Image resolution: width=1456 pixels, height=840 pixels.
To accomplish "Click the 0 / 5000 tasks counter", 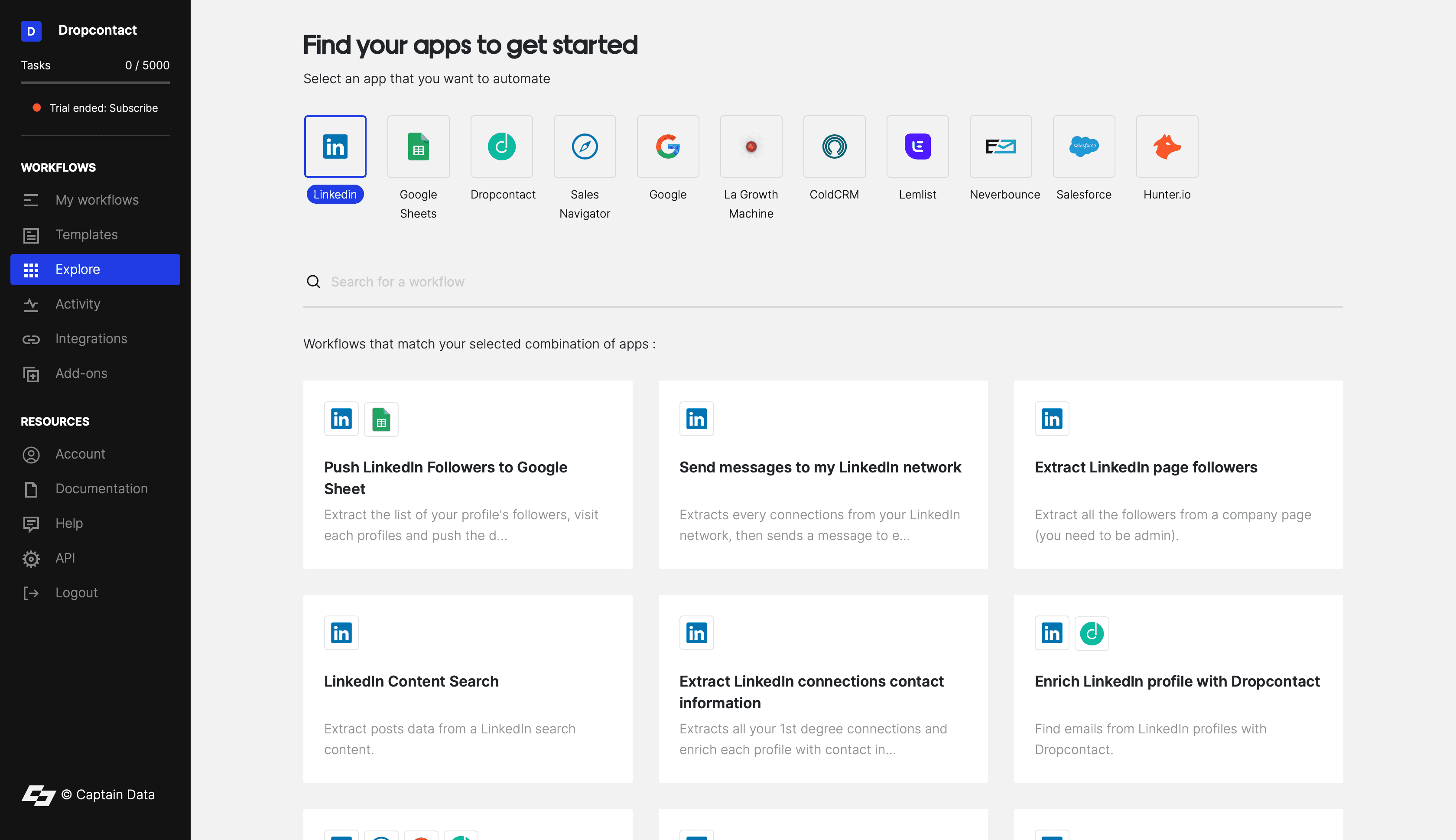I will [148, 65].
